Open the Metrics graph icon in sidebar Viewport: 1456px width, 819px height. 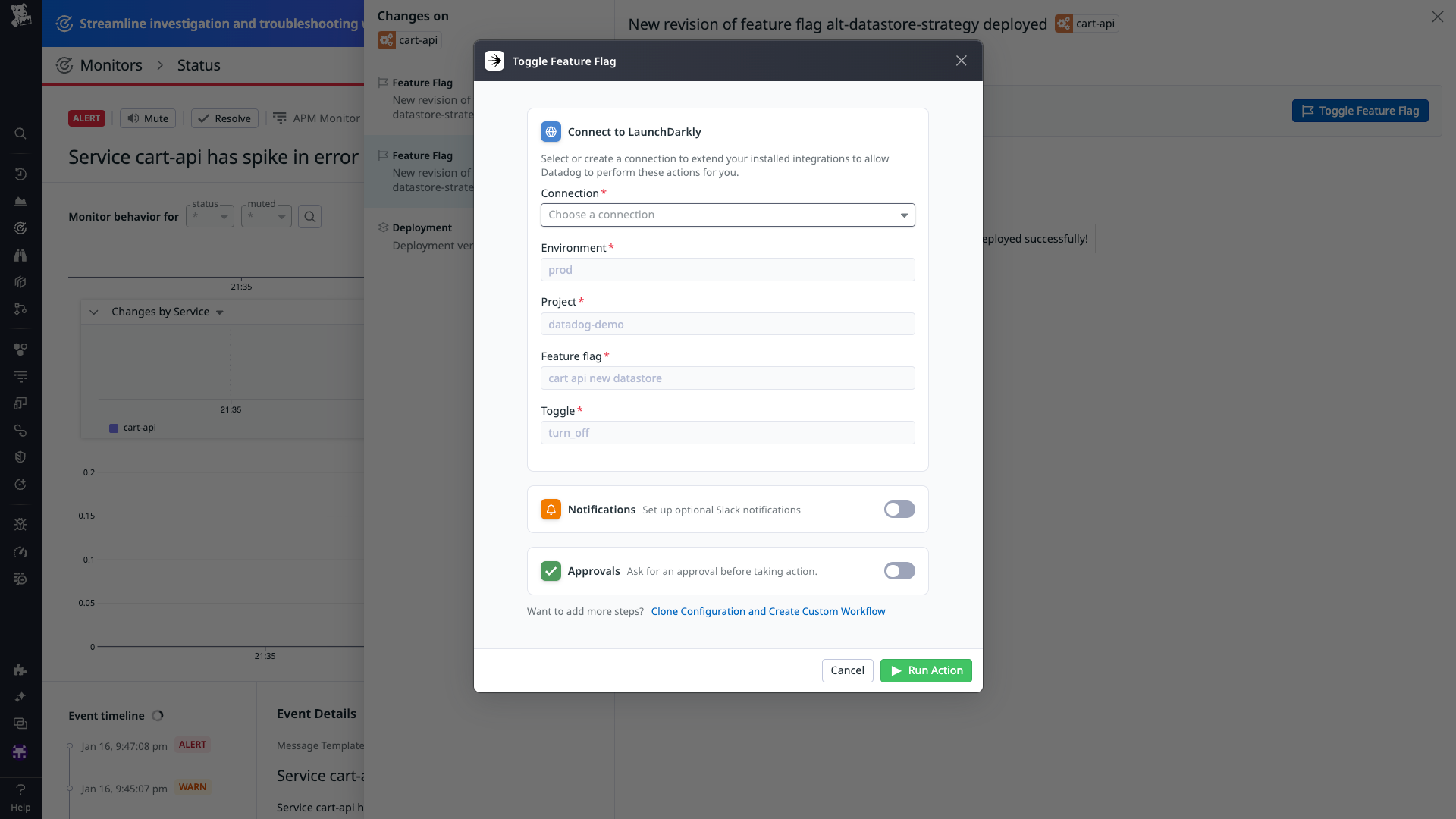click(x=20, y=201)
